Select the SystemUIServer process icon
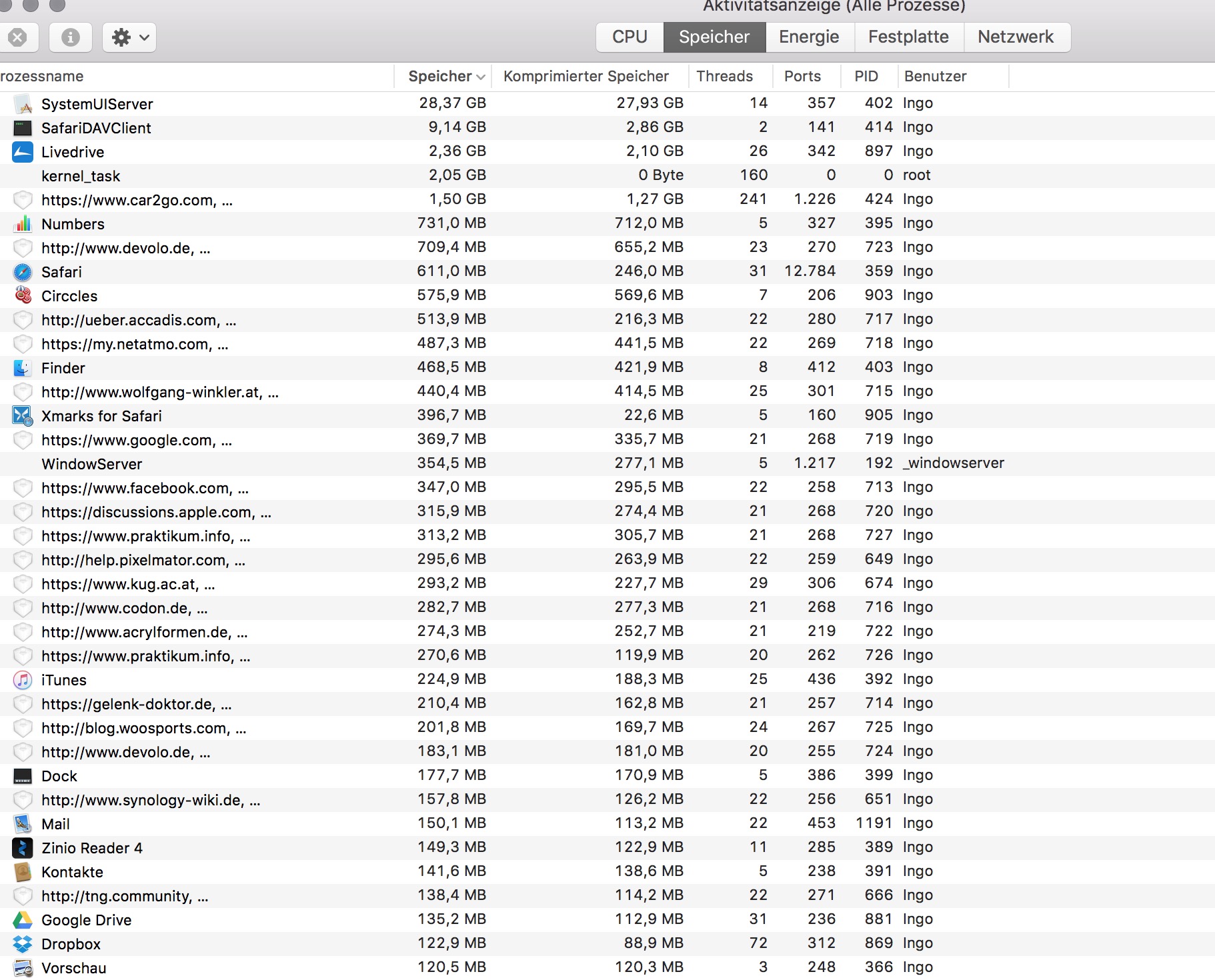The width and height of the screenshot is (1215, 980). (x=23, y=104)
